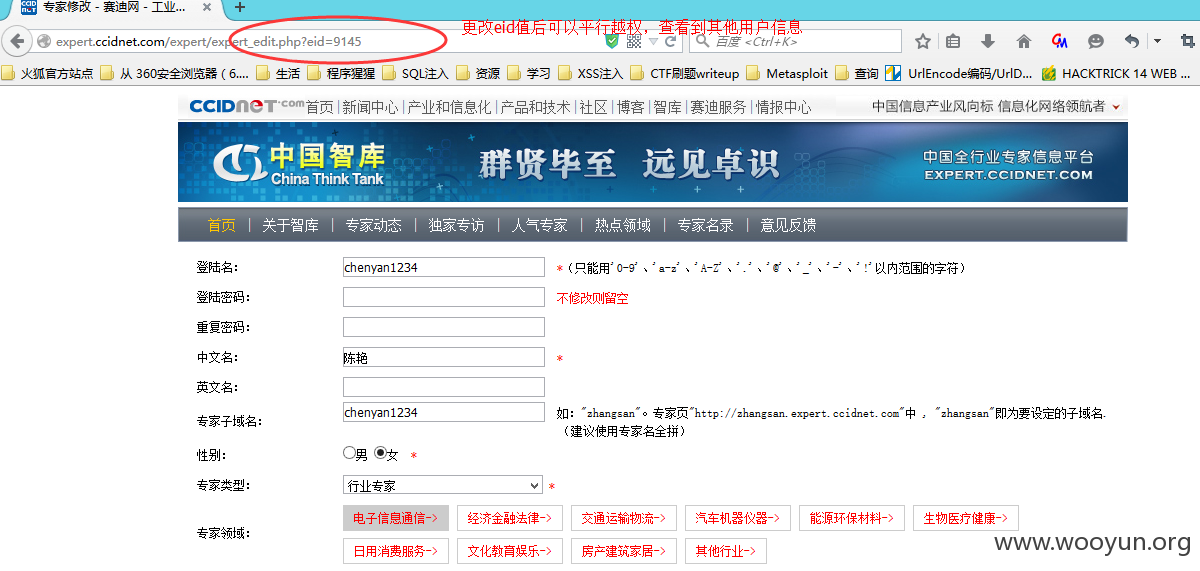Open the 程序猩猩 bookmark folder
Screen dimensions: 1200x571
click(341, 73)
